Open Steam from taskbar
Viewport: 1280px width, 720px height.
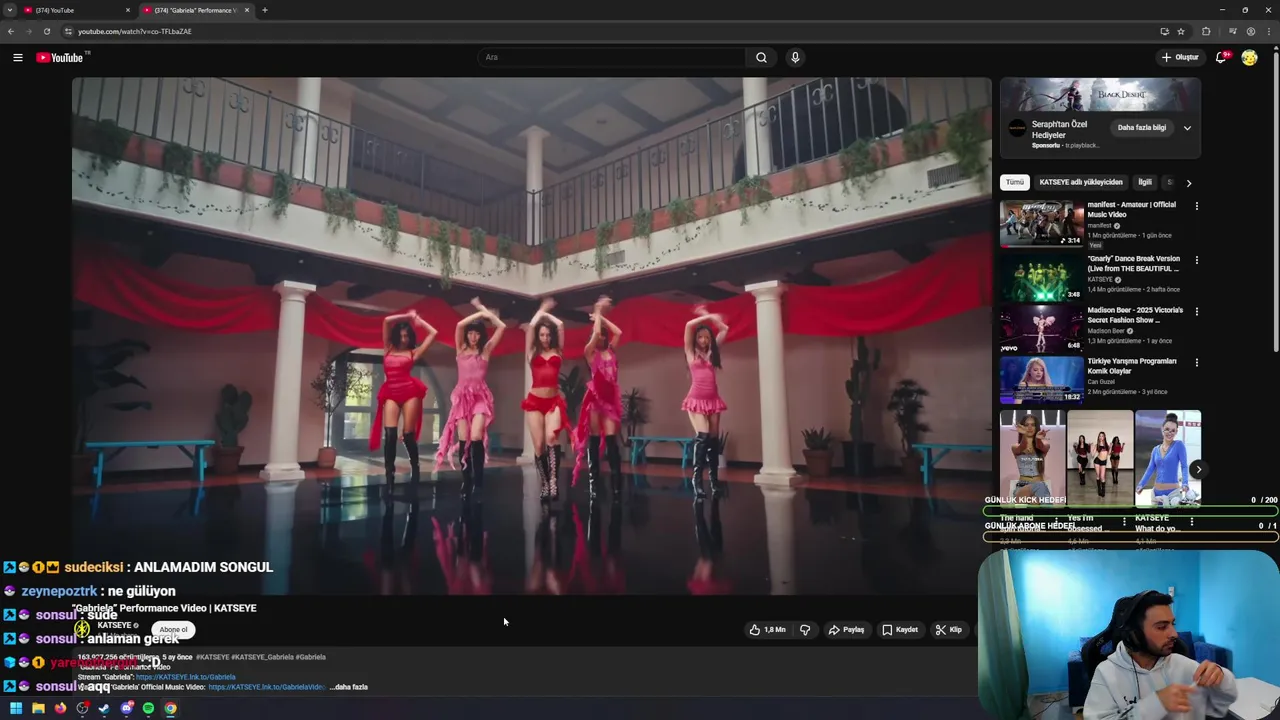[104, 708]
